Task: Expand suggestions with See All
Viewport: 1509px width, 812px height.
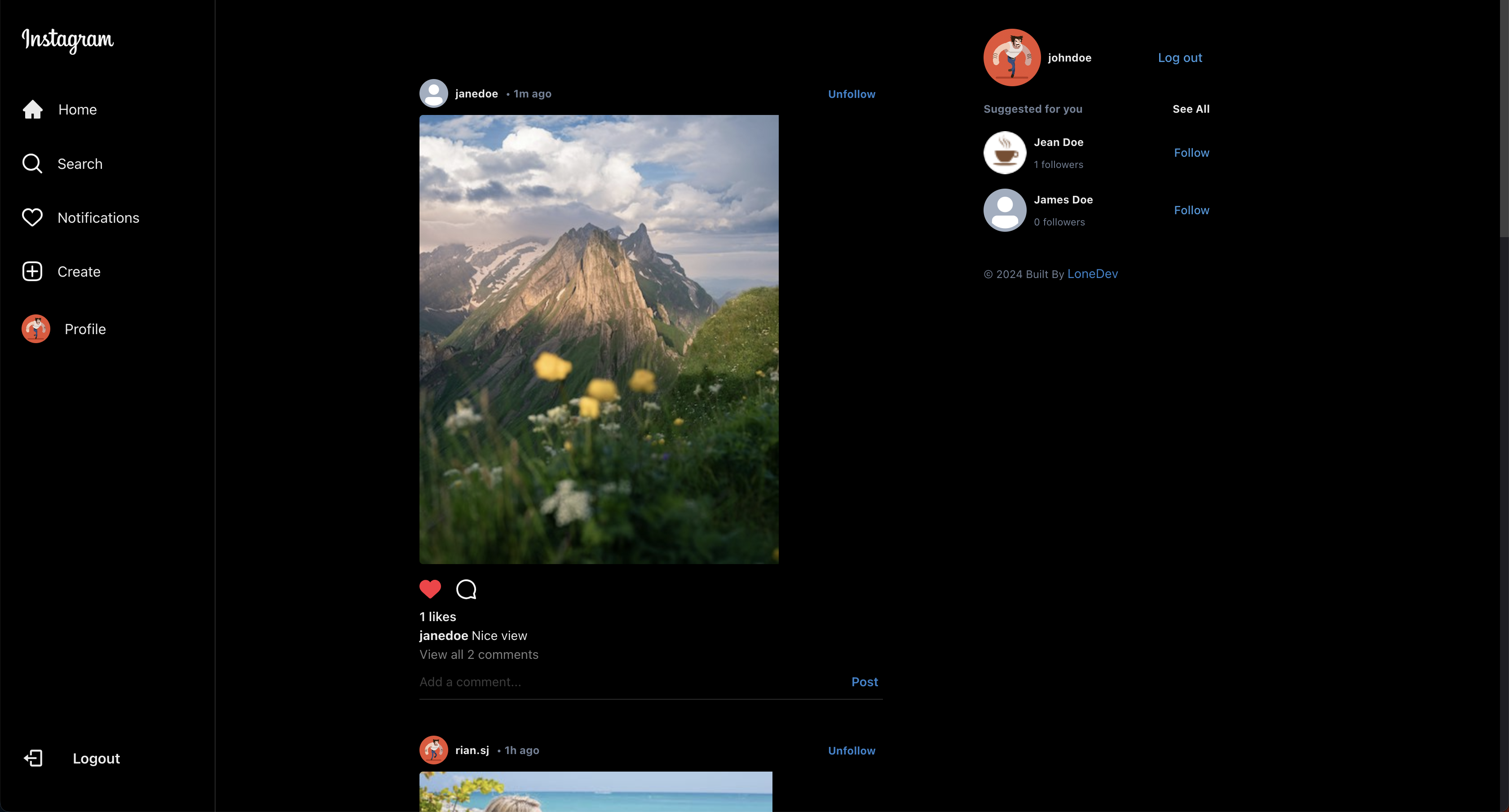Action: 1190,109
